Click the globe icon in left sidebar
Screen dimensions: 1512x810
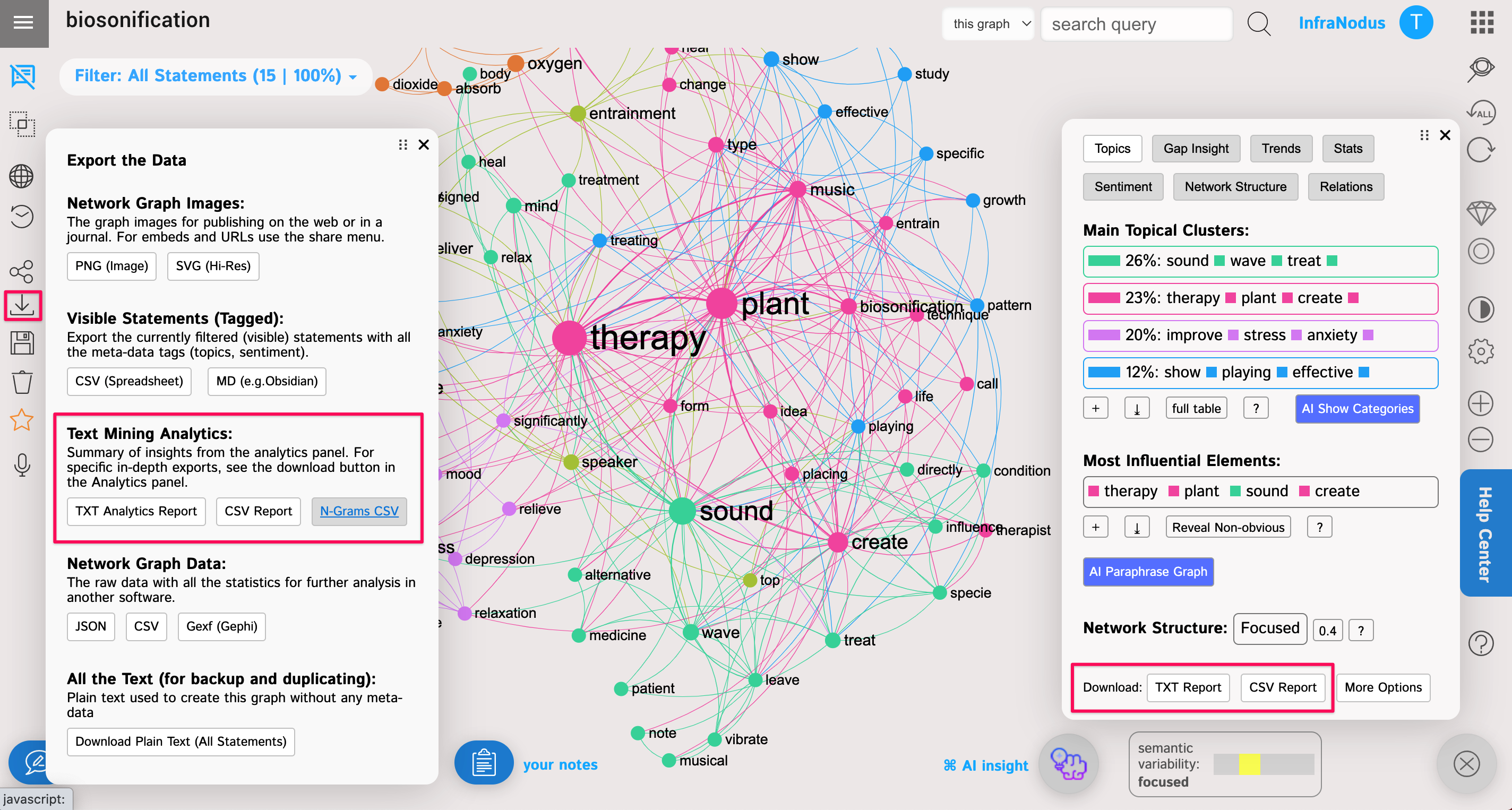22,176
